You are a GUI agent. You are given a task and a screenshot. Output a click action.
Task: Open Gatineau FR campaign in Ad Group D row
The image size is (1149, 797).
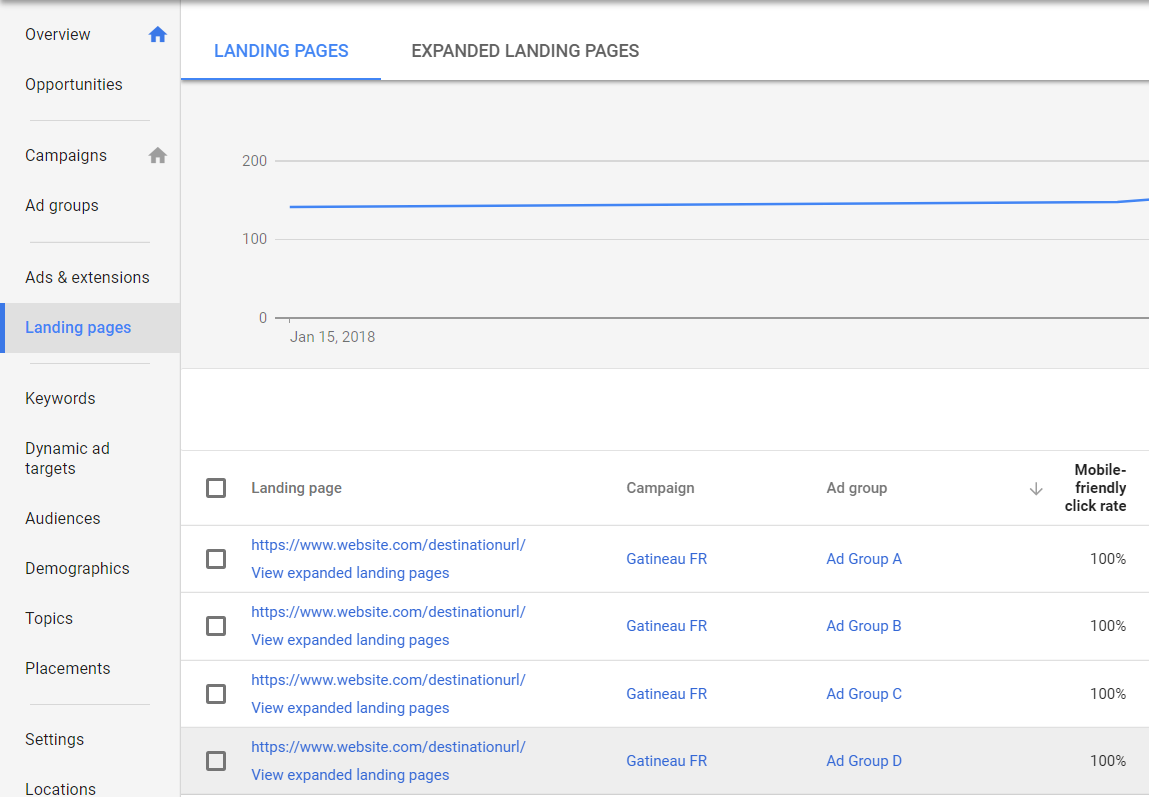pos(667,761)
